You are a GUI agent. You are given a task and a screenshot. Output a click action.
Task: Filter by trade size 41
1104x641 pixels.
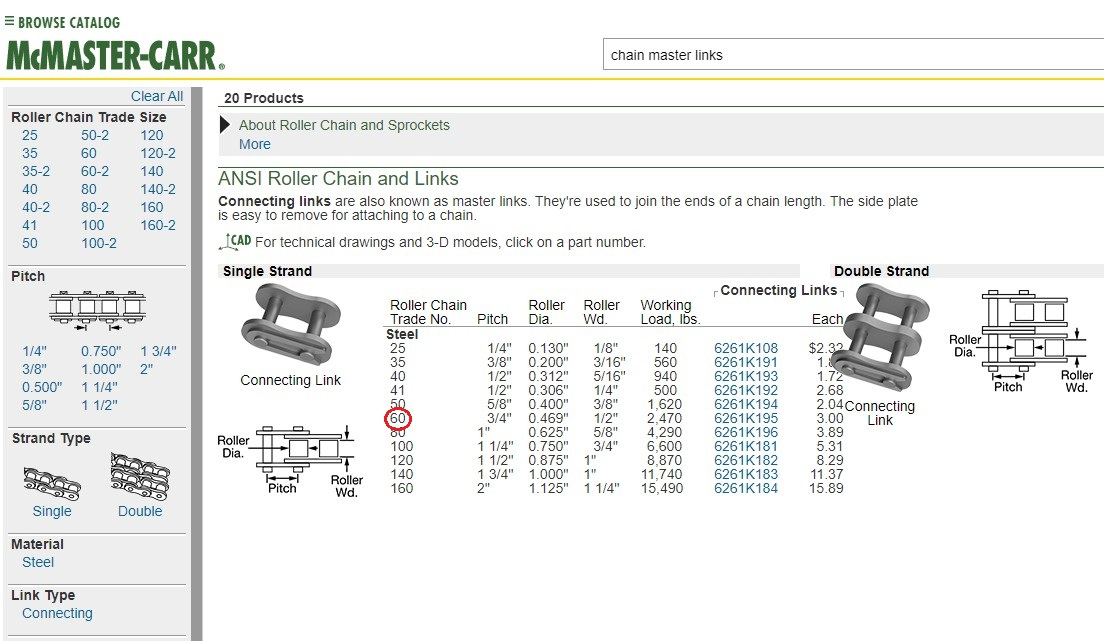click(x=29, y=225)
